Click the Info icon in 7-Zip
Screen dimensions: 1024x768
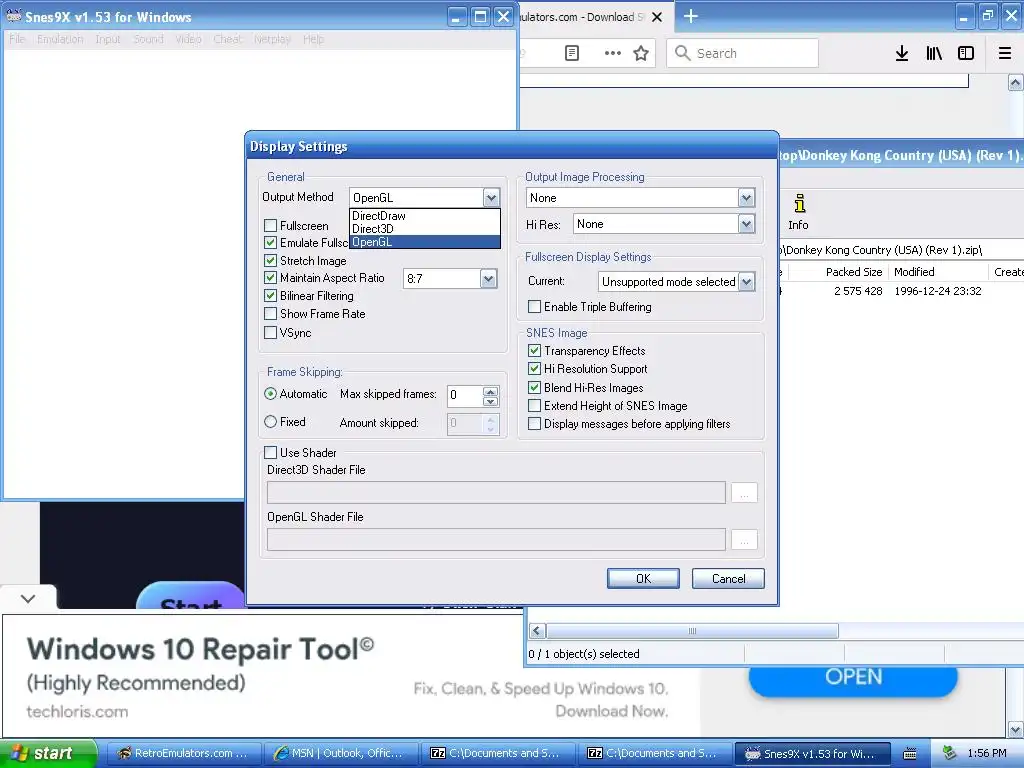pyautogui.click(x=799, y=212)
